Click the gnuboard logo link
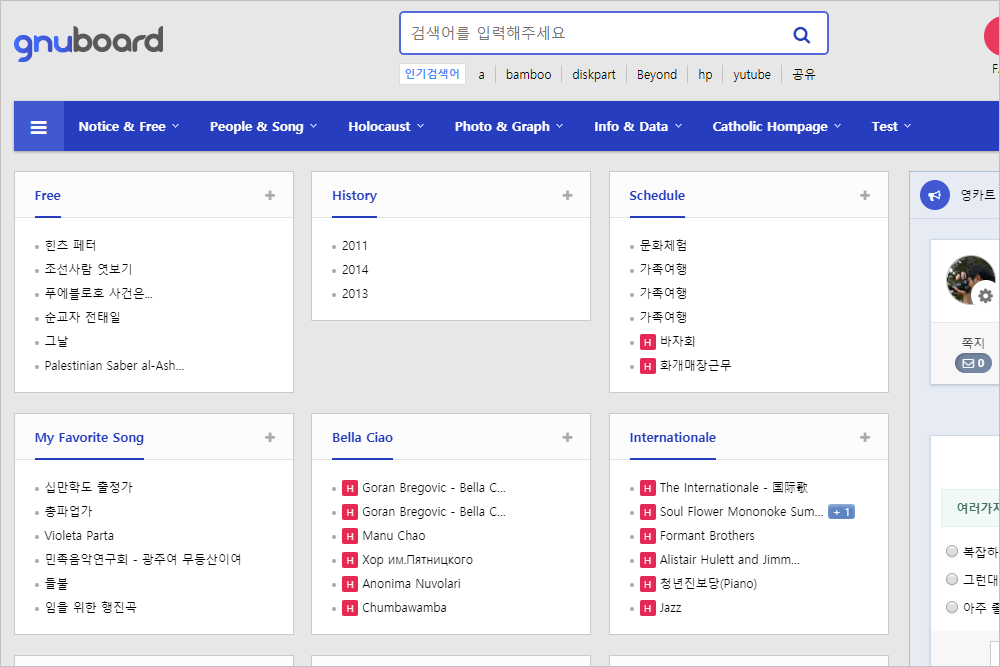This screenshot has width=1000, height=667. click(88, 42)
